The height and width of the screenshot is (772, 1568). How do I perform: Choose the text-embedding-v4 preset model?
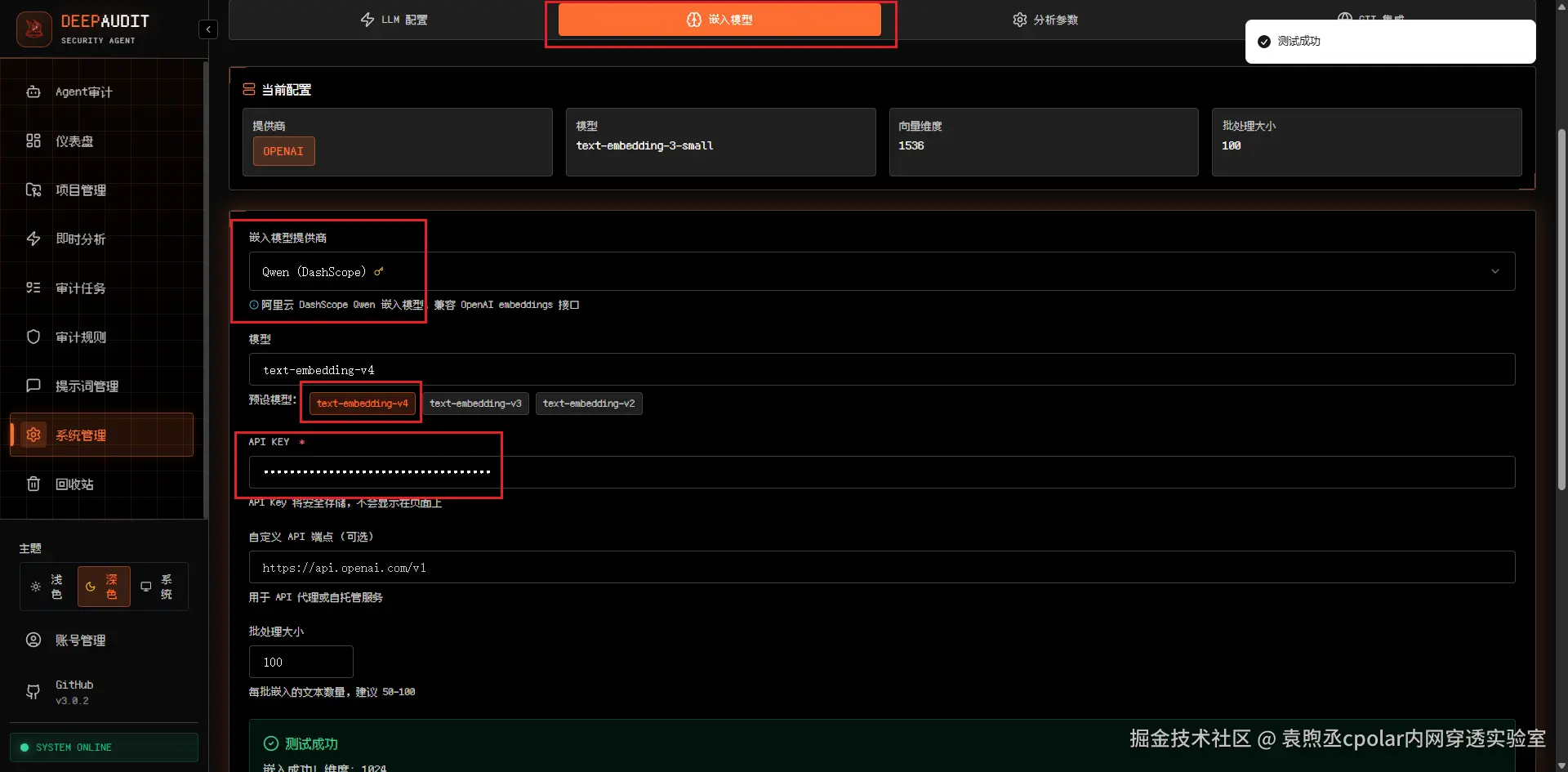click(x=362, y=404)
